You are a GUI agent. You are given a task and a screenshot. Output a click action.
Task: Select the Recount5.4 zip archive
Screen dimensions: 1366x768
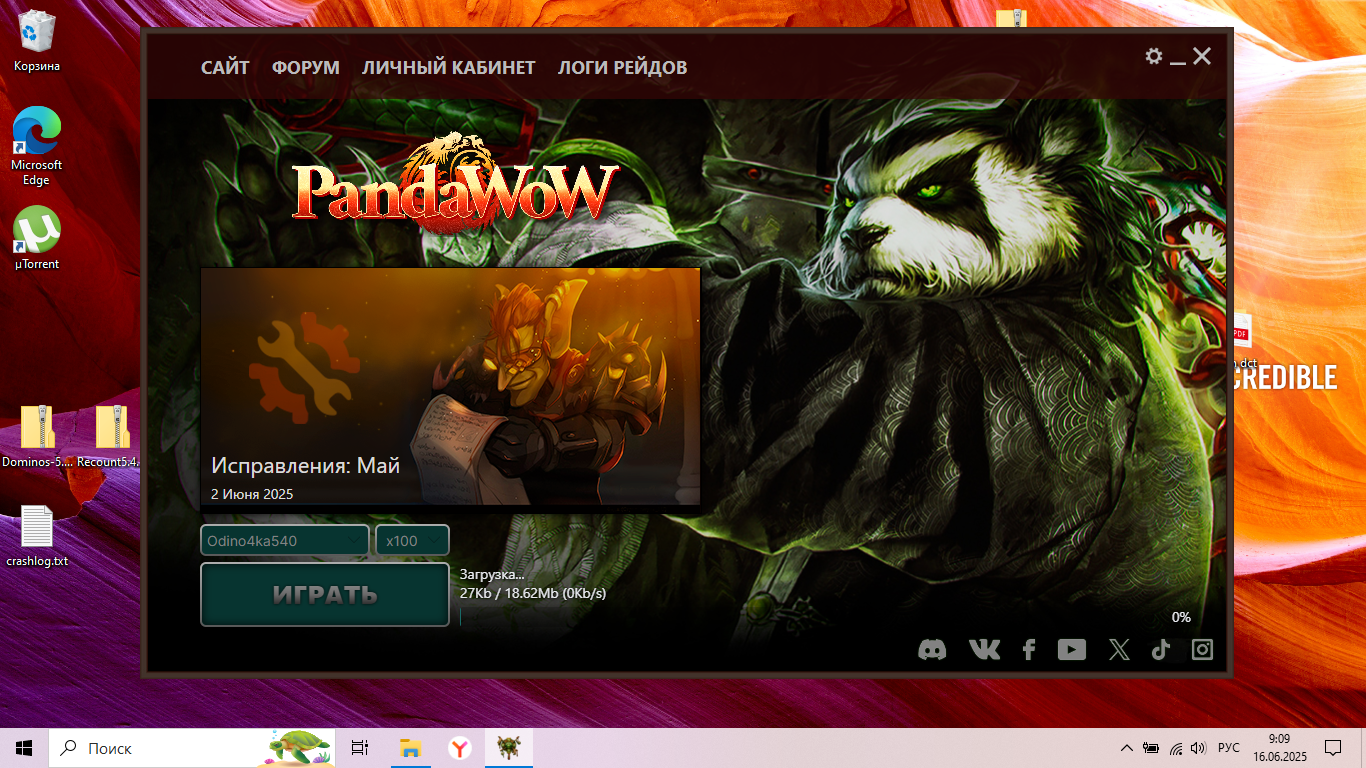click(111, 437)
